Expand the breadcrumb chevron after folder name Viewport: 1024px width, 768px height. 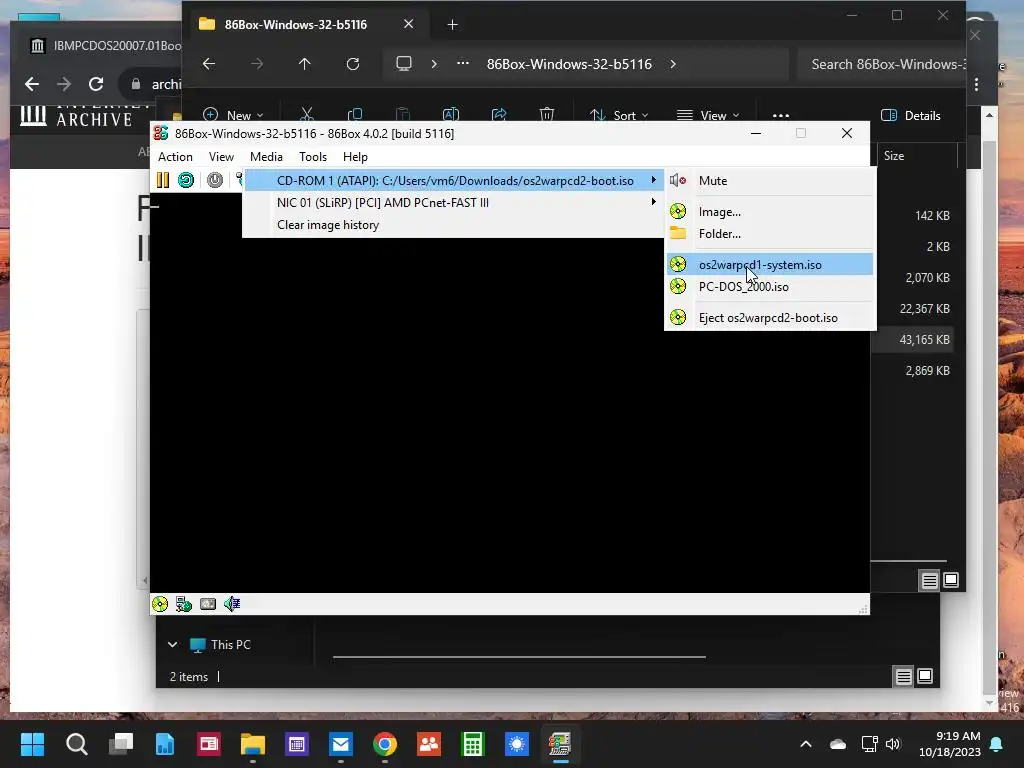click(x=673, y=64)
